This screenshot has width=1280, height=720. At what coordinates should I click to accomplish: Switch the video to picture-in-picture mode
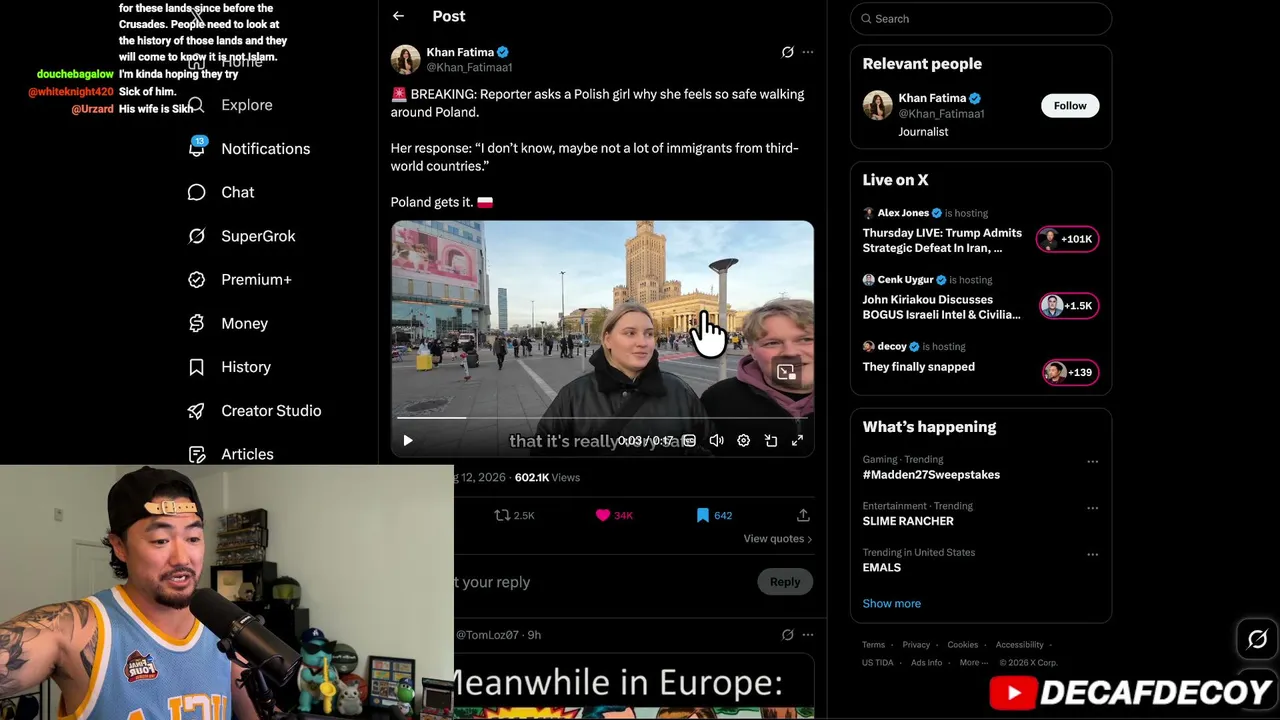[x=770, y=440]
